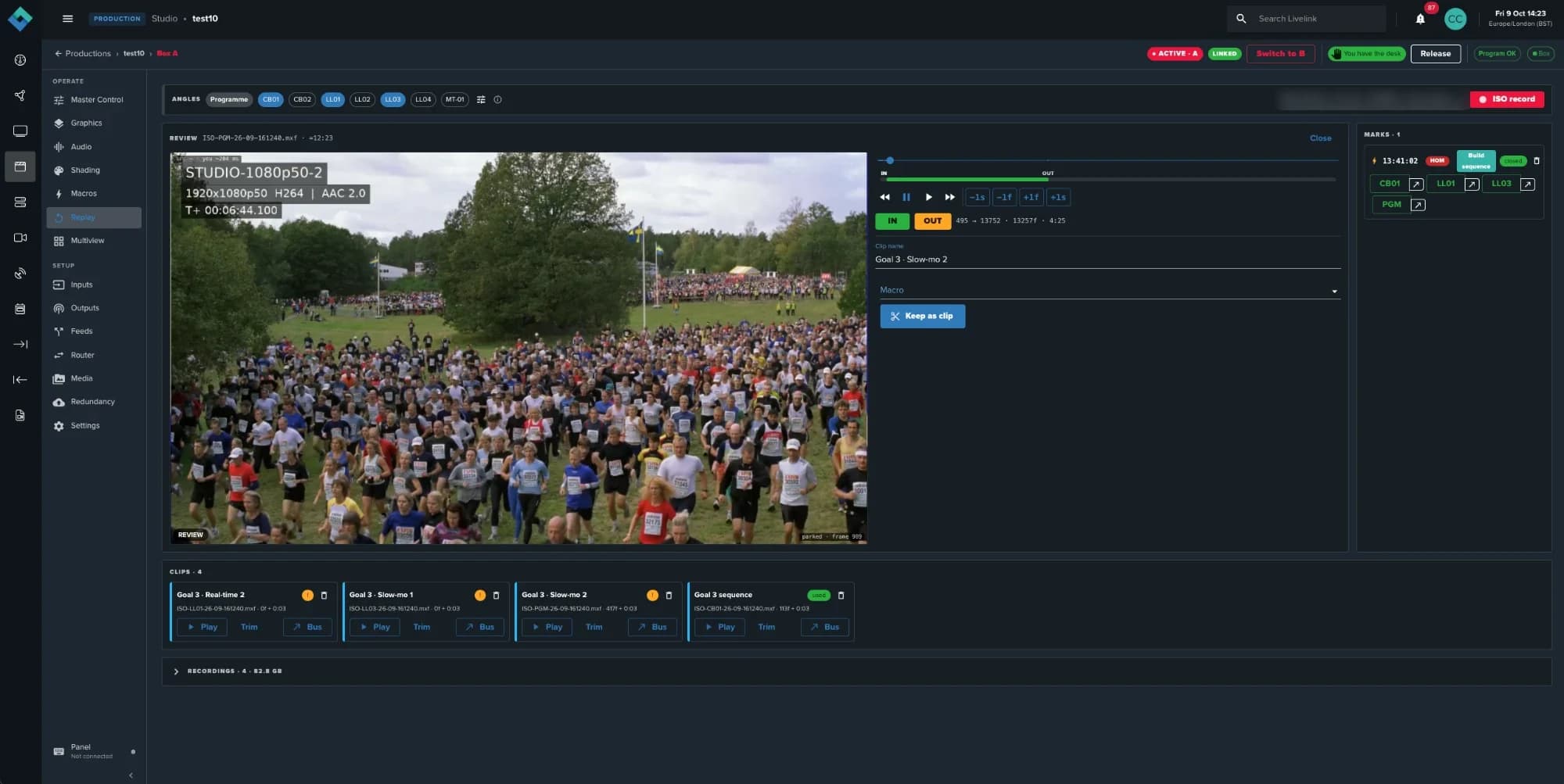Screen dimensions: 1564x784
Task: Toggle the LL03 angle chip
Action: 393,99
